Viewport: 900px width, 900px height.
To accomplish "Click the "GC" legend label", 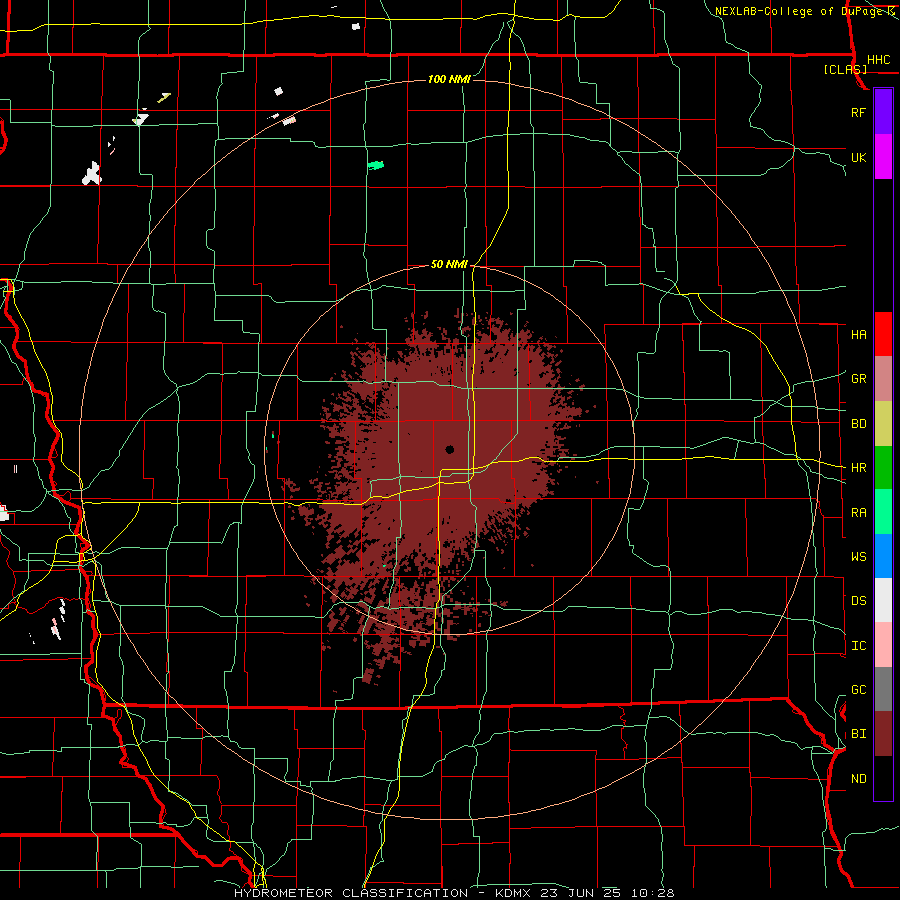I will click(x=858, y=690).
